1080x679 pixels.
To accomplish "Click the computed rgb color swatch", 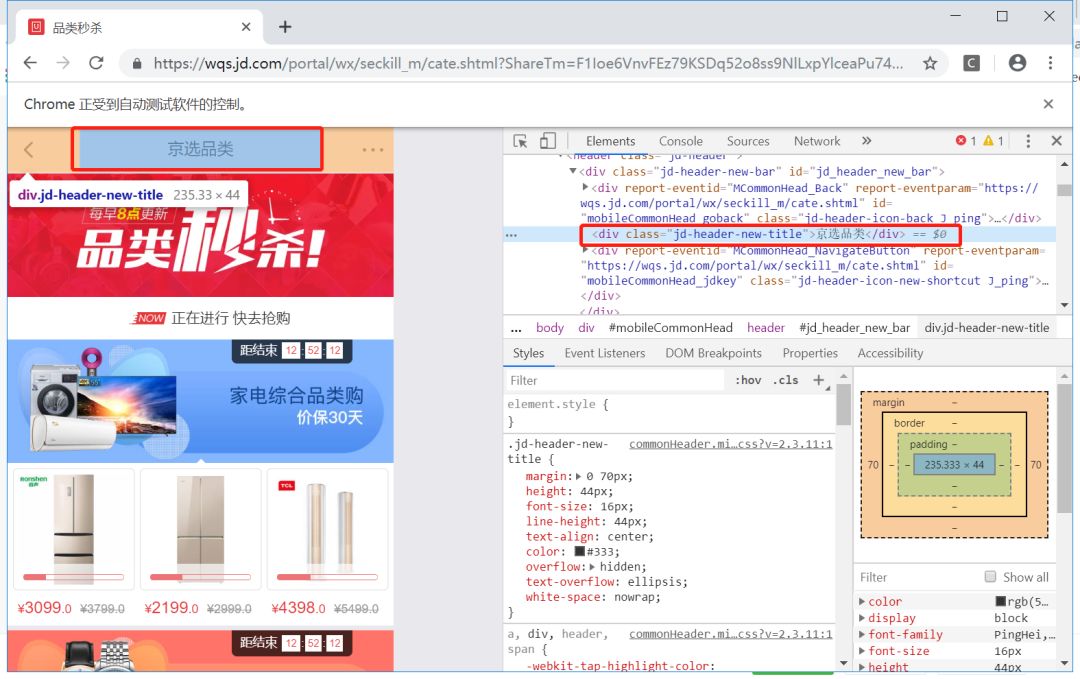I will pyautogui.click(x=1001, y=601).
